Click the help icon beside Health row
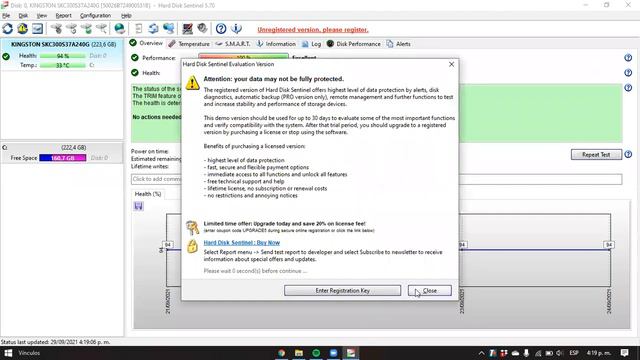640x360 pixels. point(628,73)
